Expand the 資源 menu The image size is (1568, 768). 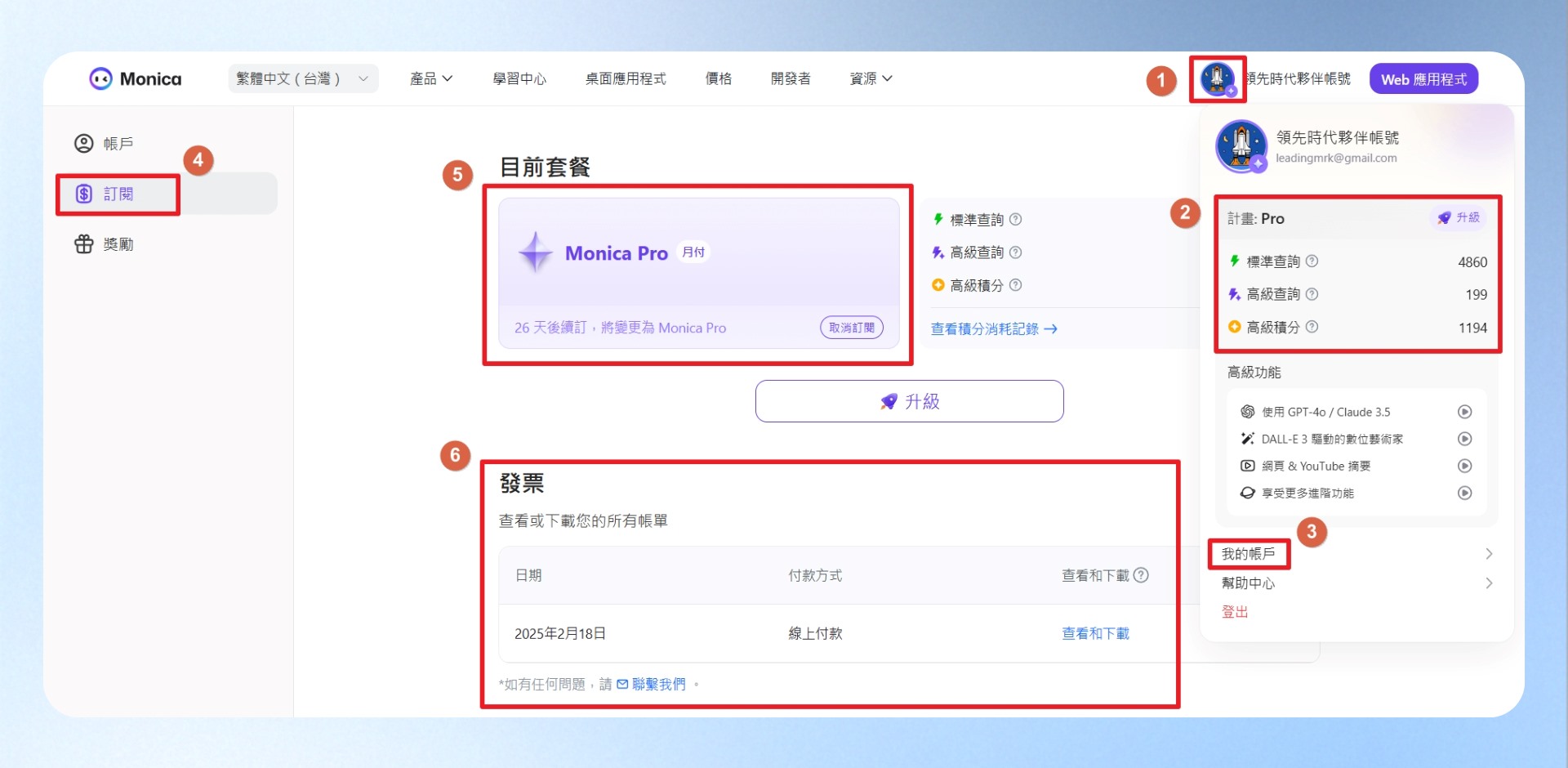click(871, 78)
